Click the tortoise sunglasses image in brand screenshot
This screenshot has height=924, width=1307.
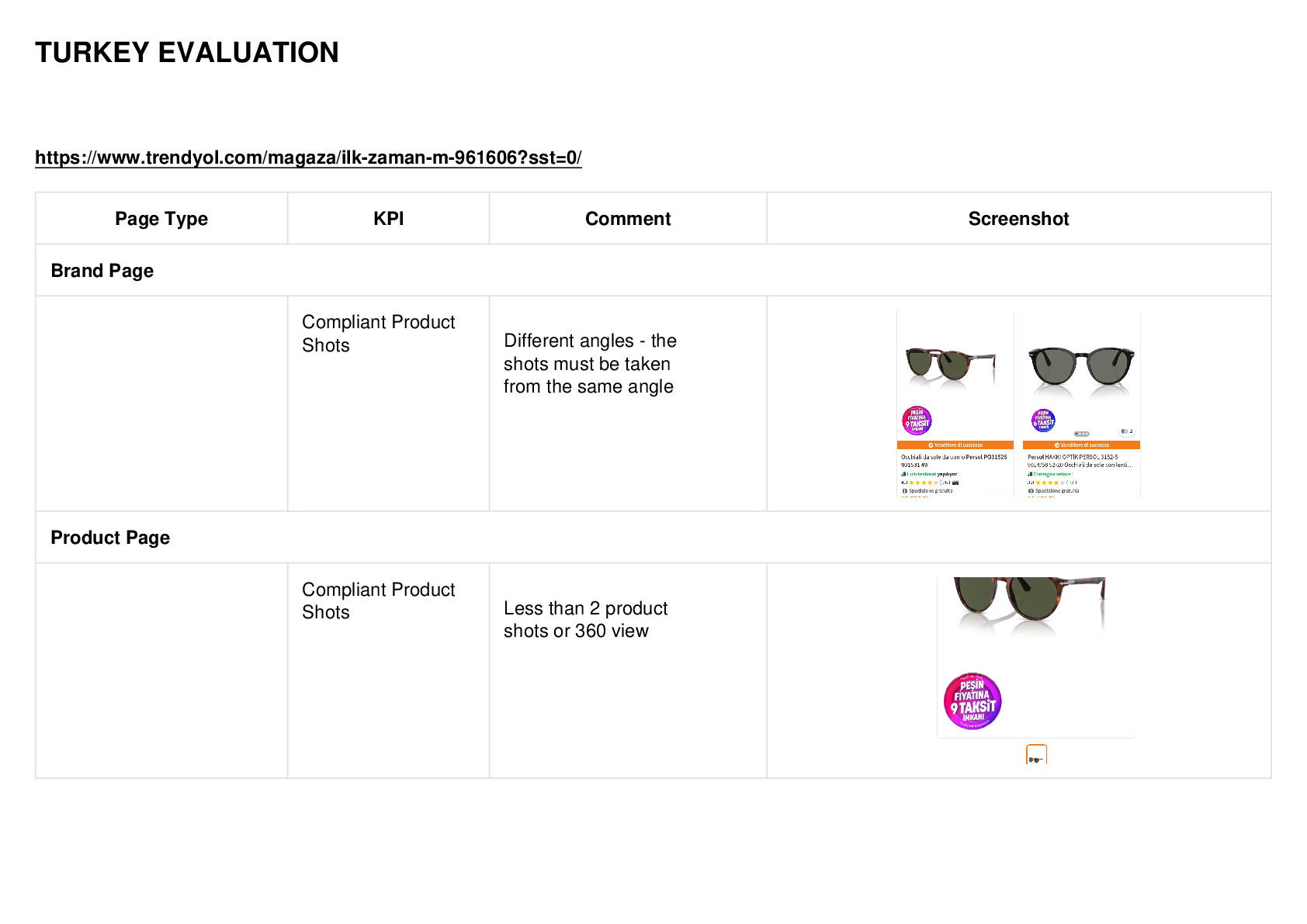tap(950, 365)
